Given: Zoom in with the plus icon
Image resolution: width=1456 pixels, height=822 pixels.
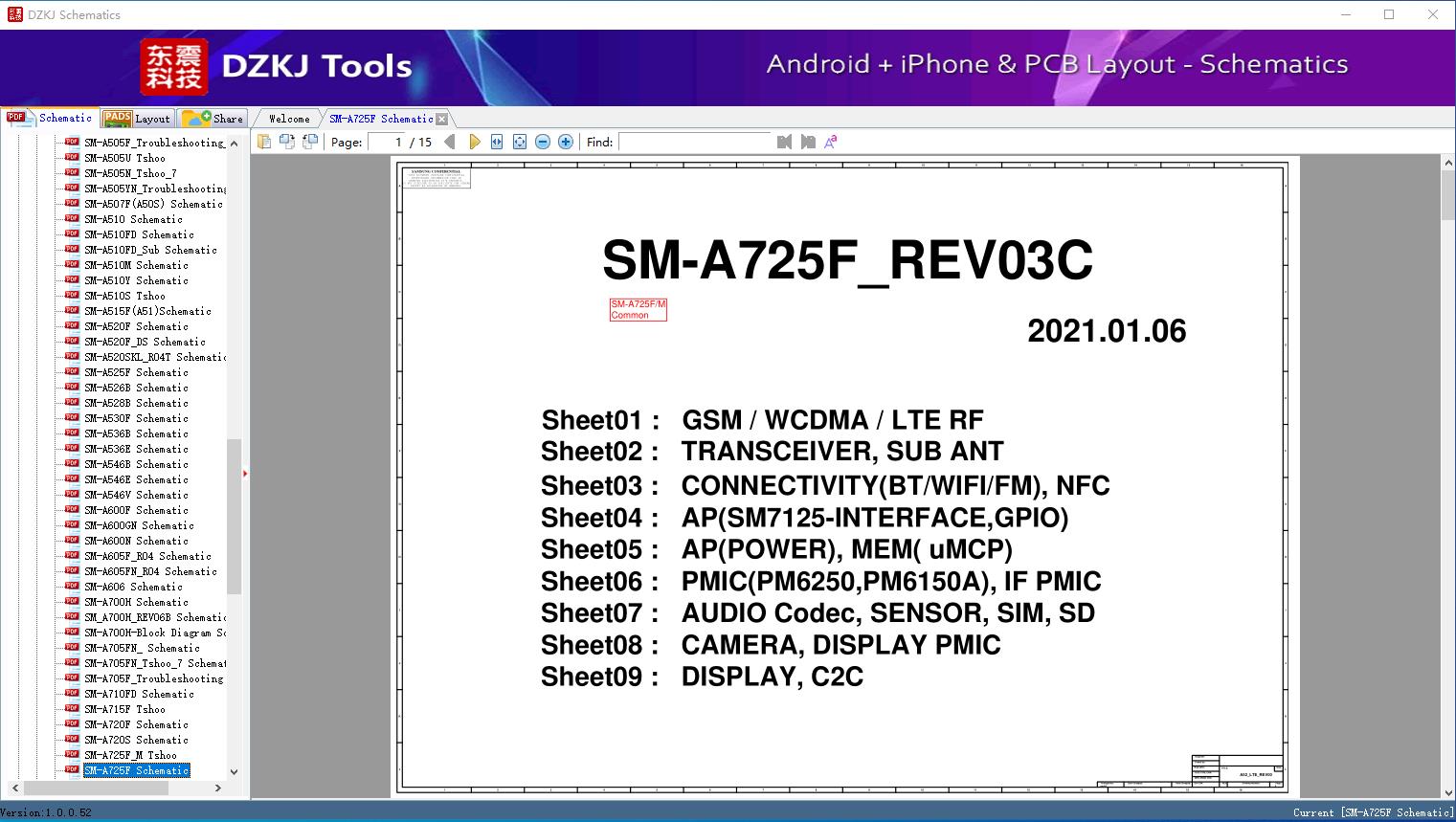Looking at the screenshot, I should [x=566, y=142].
